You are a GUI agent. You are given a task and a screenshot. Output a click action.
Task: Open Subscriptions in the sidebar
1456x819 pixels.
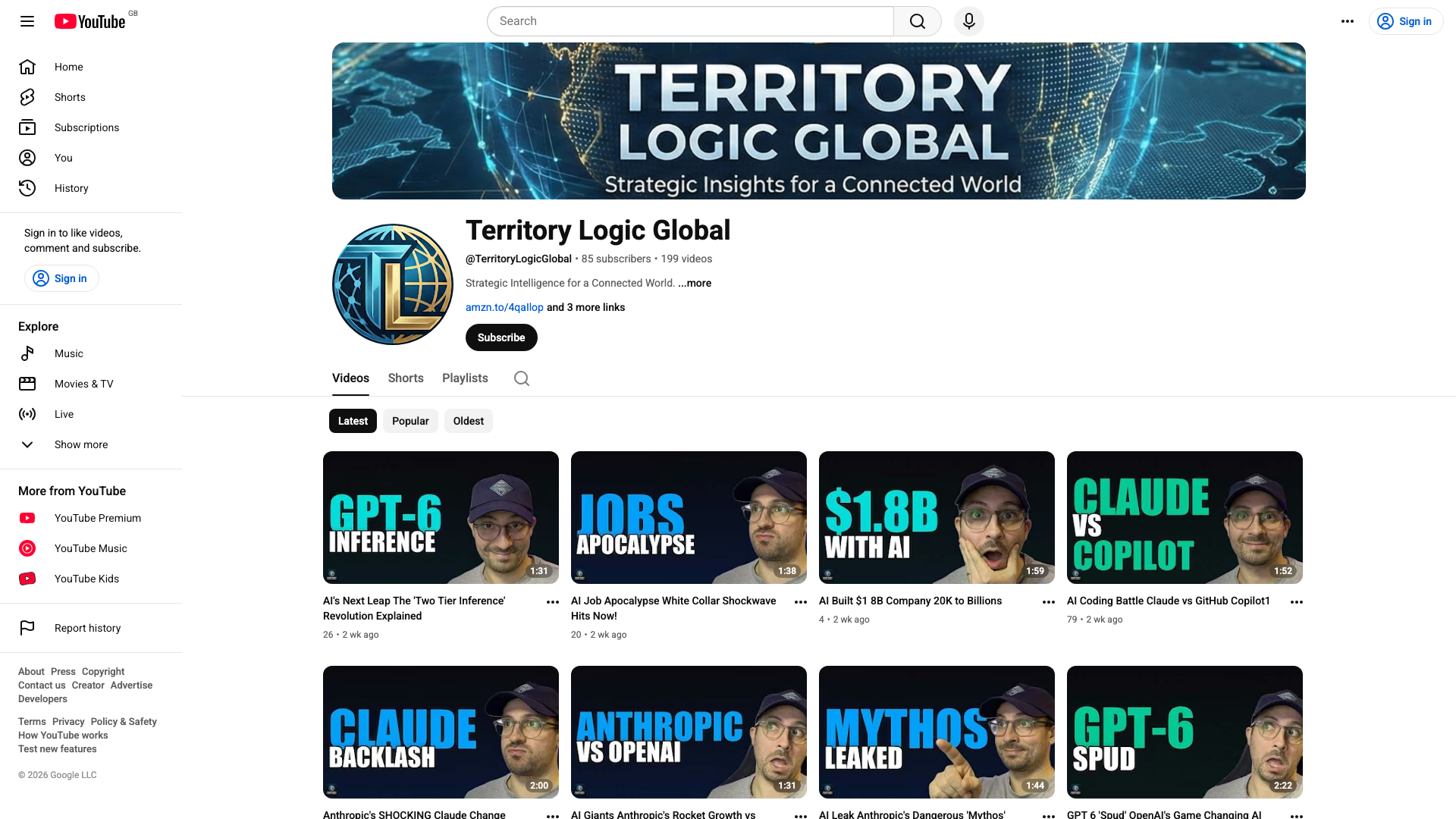coord(91,127)
